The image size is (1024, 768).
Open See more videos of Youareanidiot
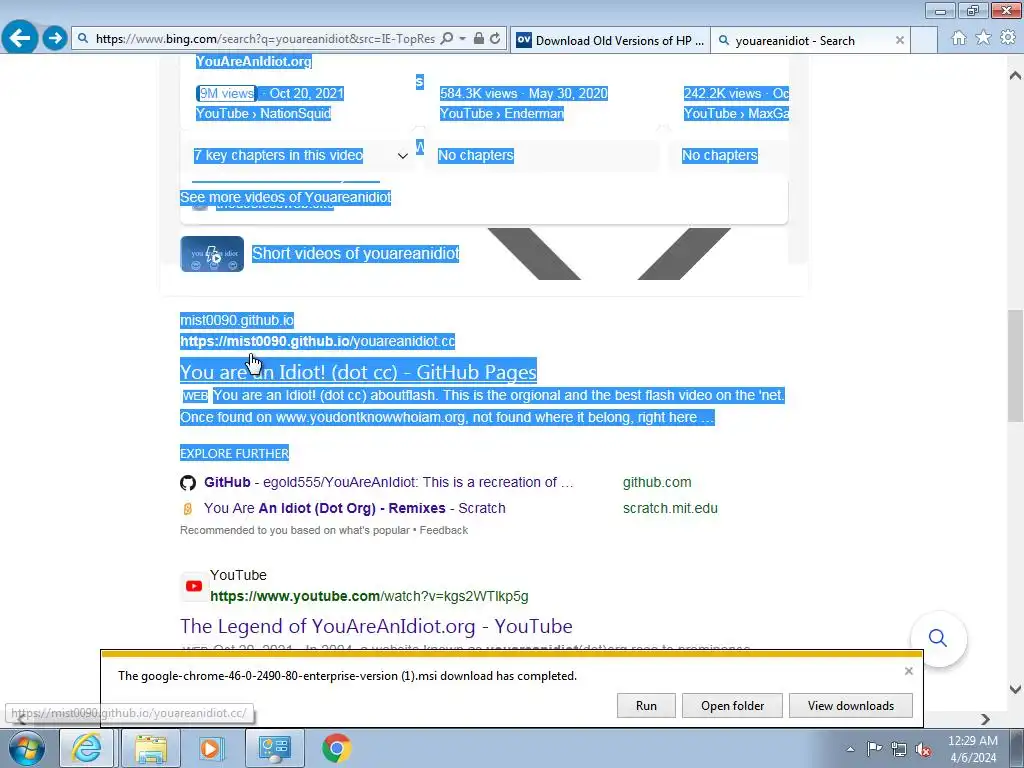(x=285, y=197)
